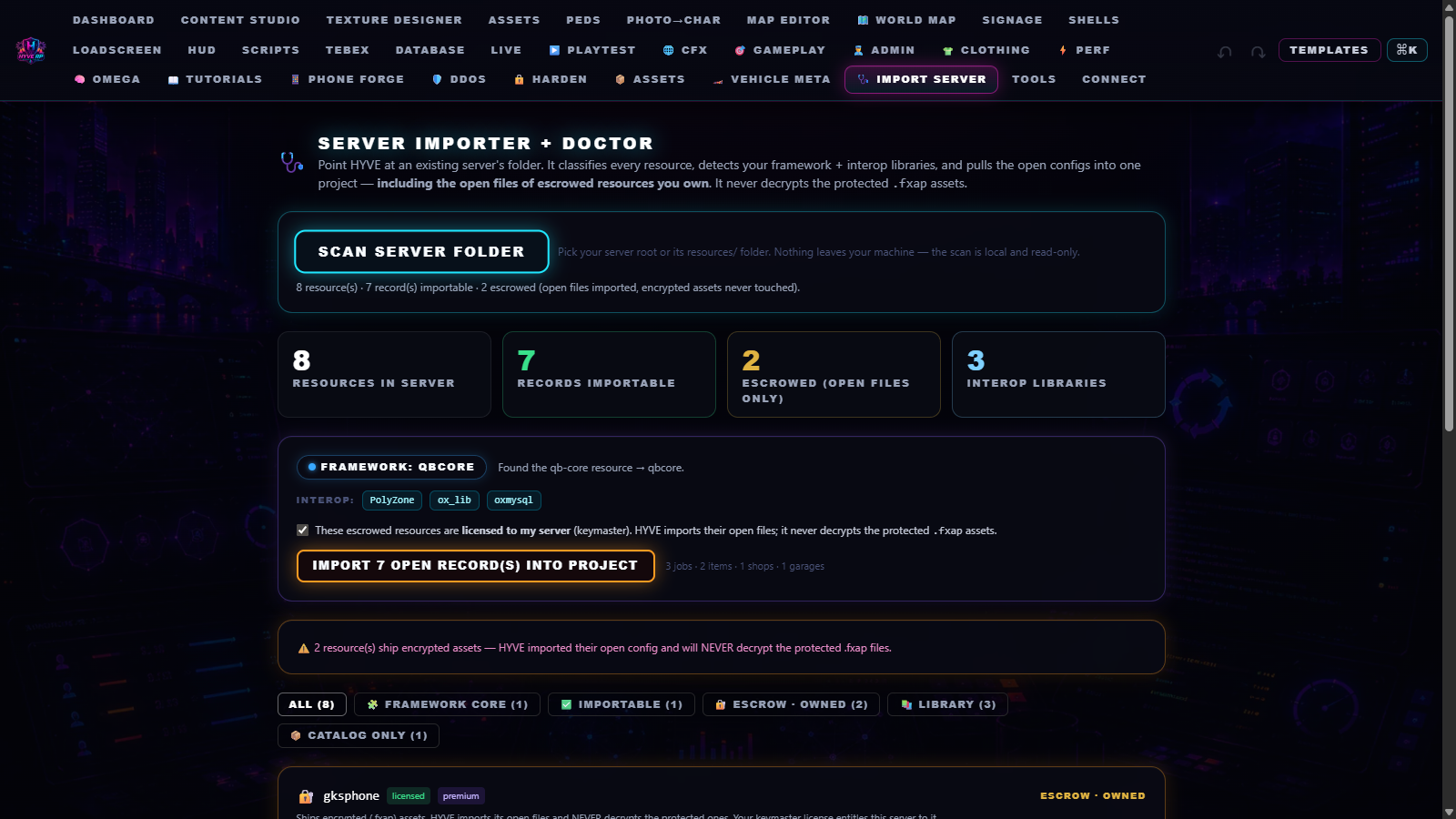The width and height of the screenshot is (1456, 819).
Task: Open the Shells tab
Action: [x=1094, y=20]
